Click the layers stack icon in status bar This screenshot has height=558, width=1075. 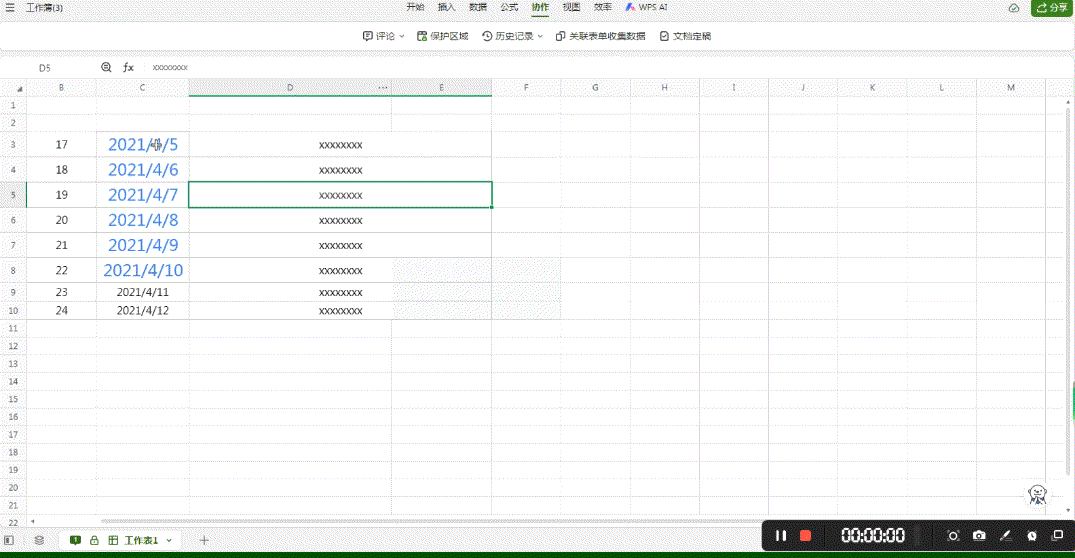coord(39,540)
